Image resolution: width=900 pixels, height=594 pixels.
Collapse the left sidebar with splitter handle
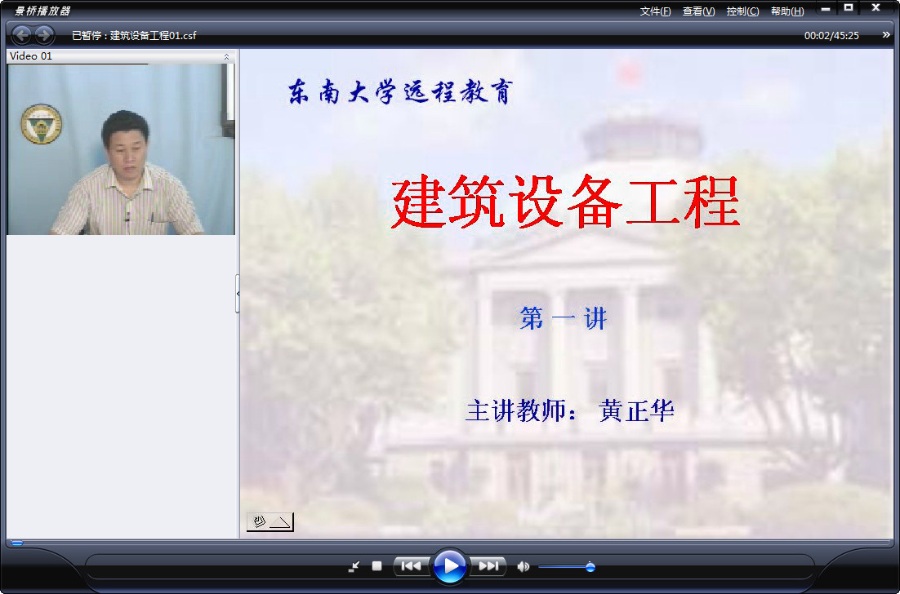coord(238,293)
